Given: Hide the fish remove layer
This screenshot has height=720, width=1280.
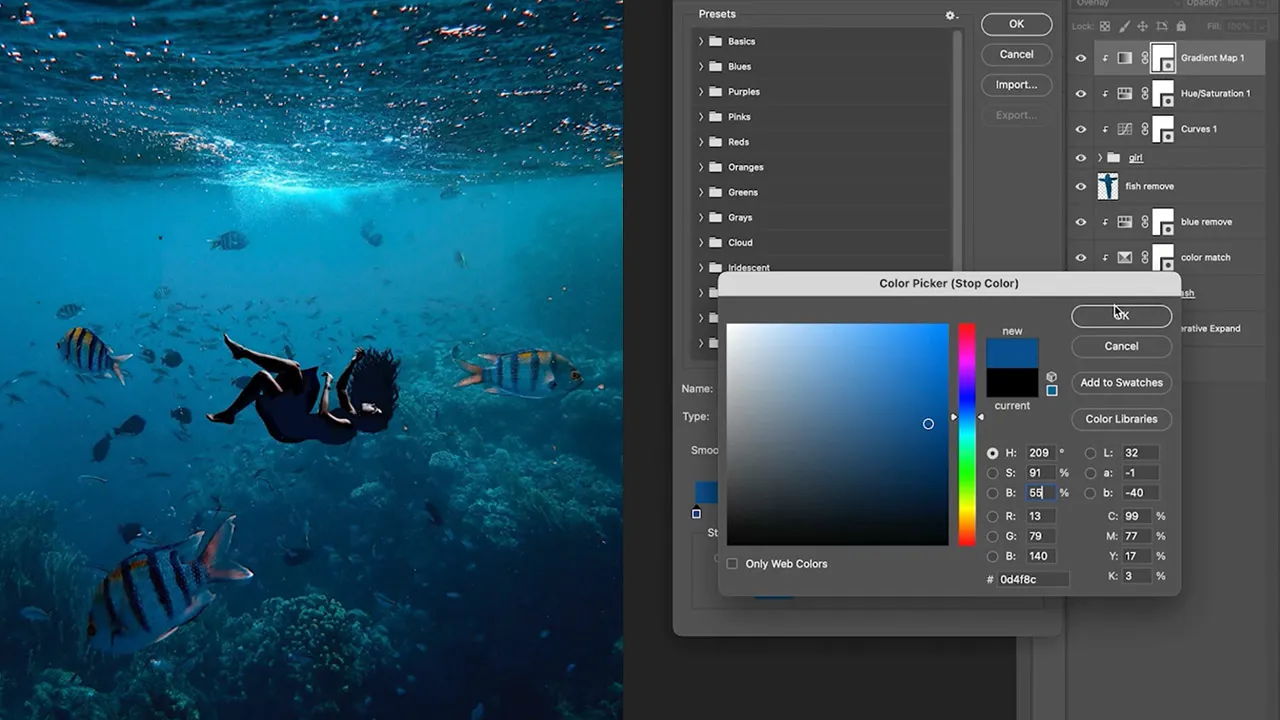Looking at the screenshot, I should tap(1080, 187).
